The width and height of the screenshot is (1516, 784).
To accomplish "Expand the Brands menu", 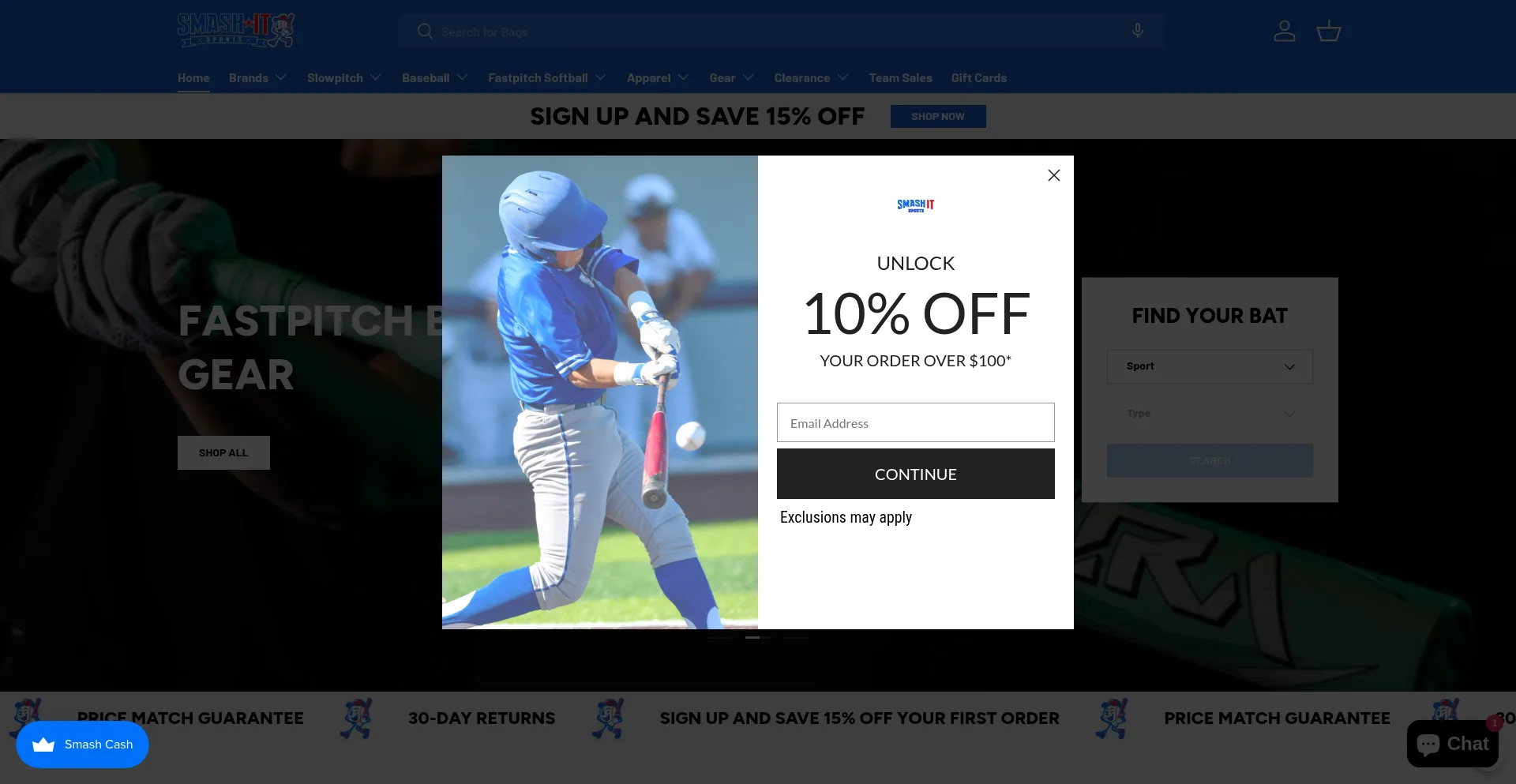I will pos(257,77).
